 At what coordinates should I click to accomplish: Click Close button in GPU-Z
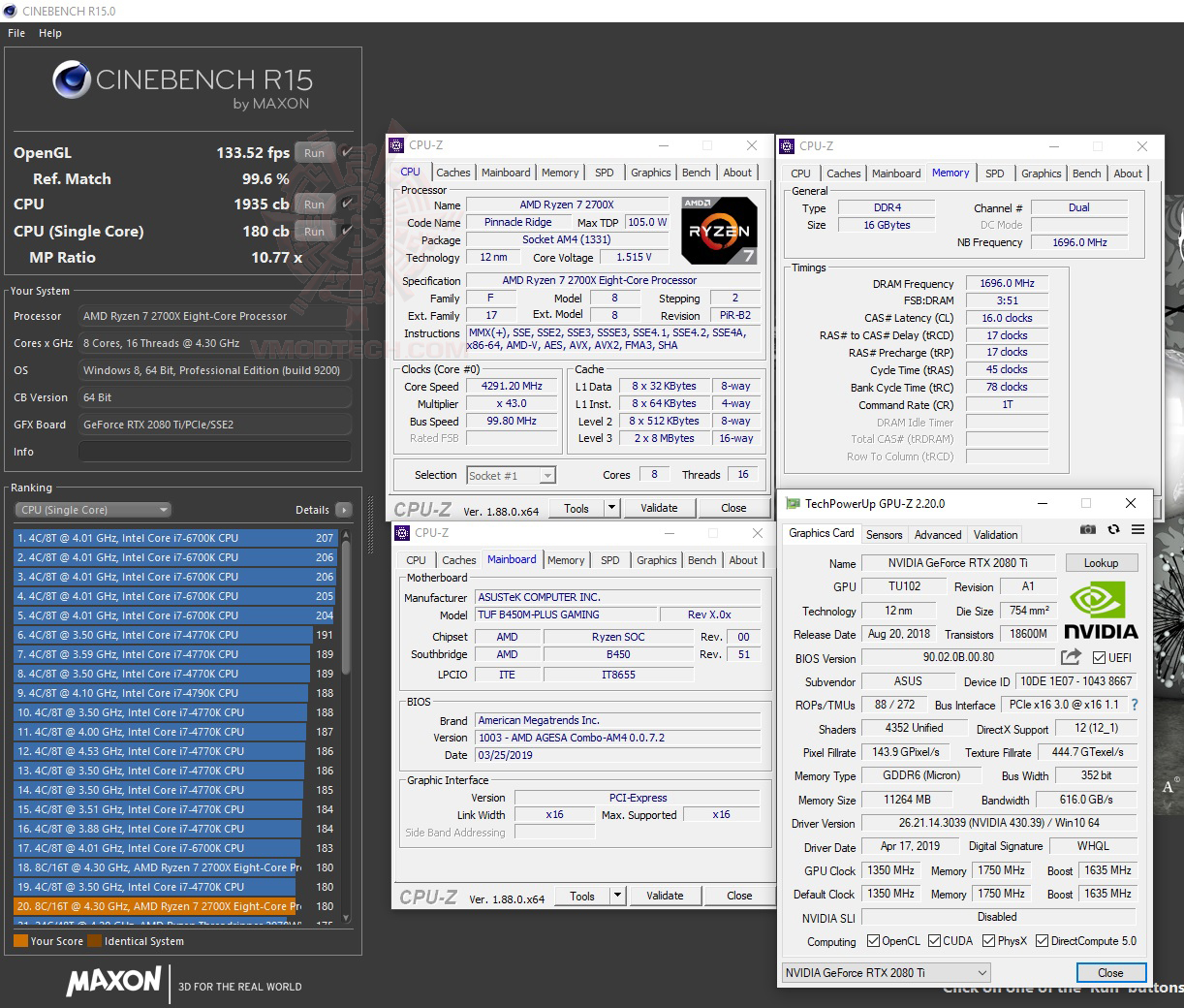(x=1110, y=972)
